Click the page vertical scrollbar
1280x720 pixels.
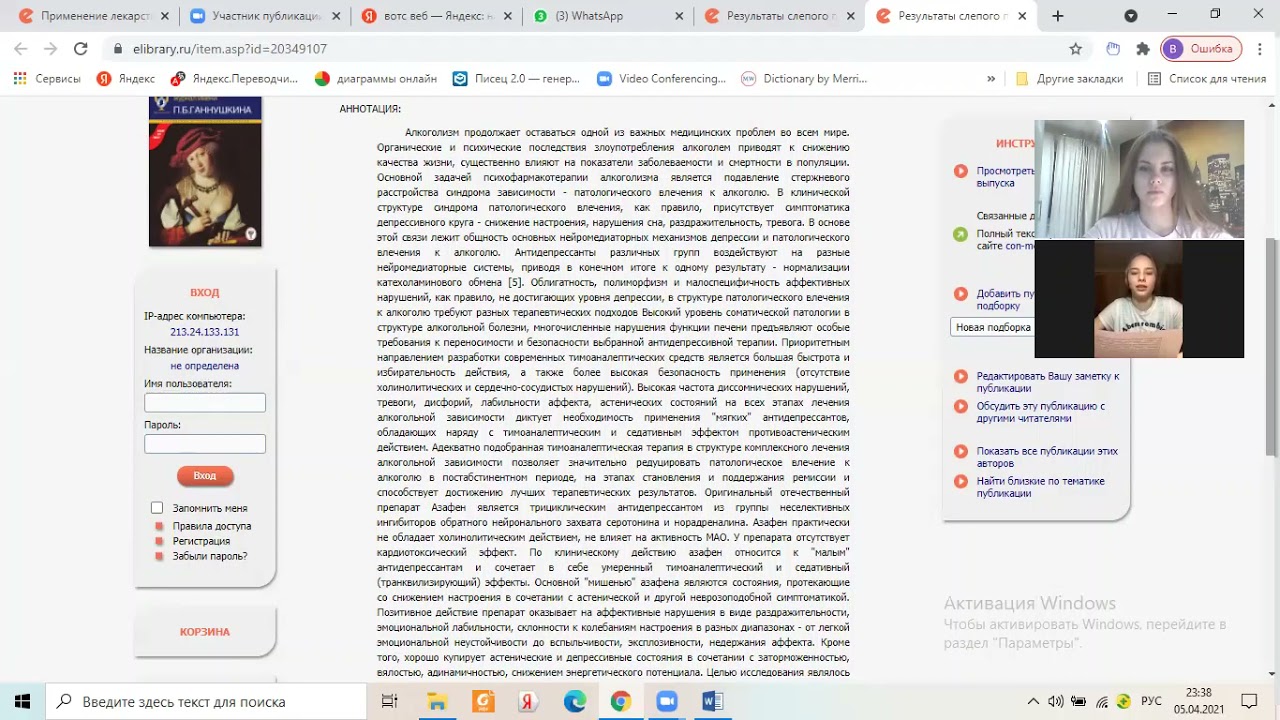pyautogui.click(x=1272, y=348)
